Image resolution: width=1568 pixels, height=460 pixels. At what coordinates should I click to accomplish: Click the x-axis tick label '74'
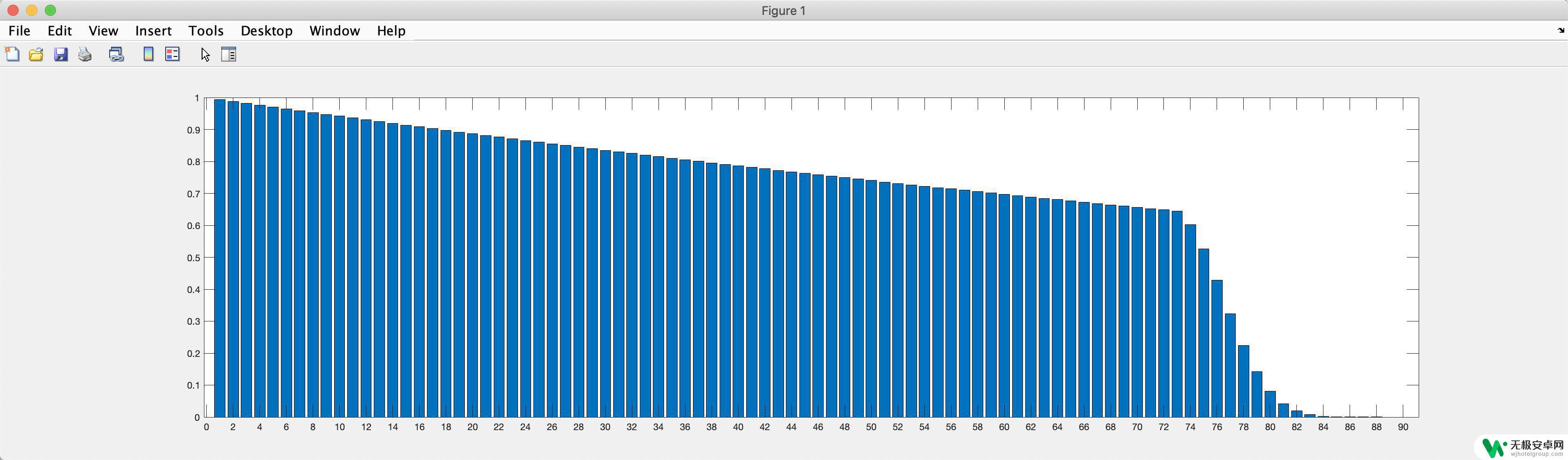tap(1190, 427)
